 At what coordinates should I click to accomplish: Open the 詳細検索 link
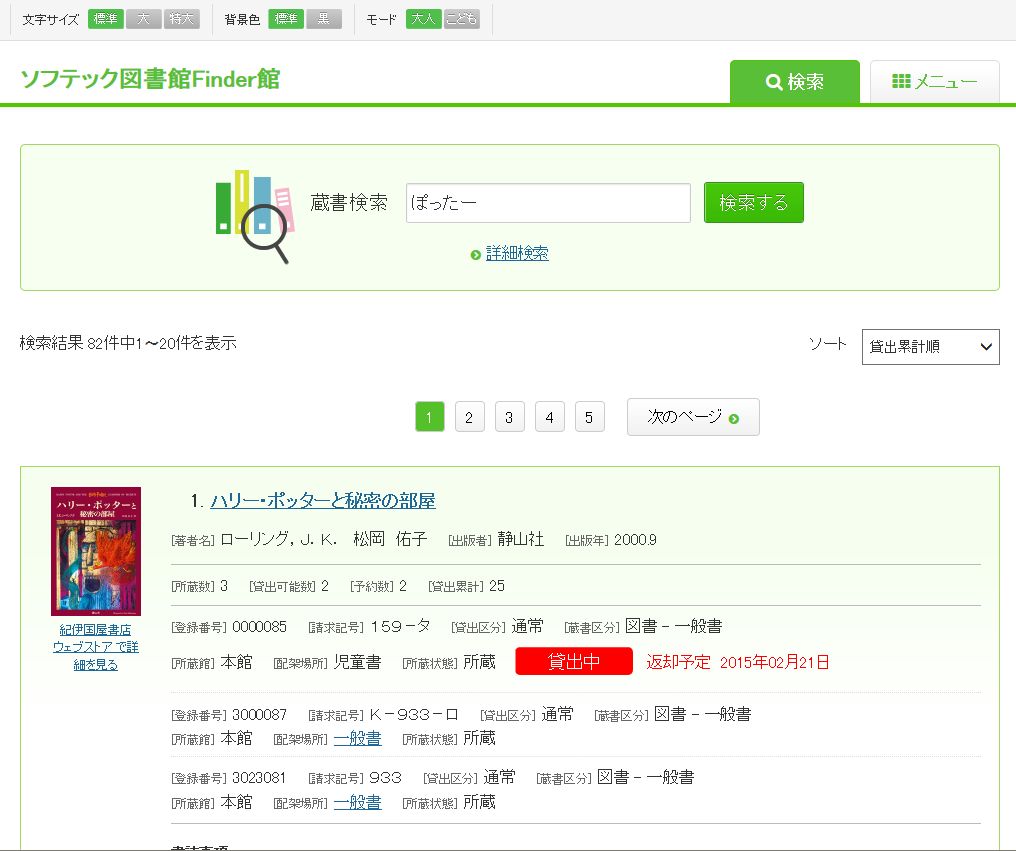517,254
